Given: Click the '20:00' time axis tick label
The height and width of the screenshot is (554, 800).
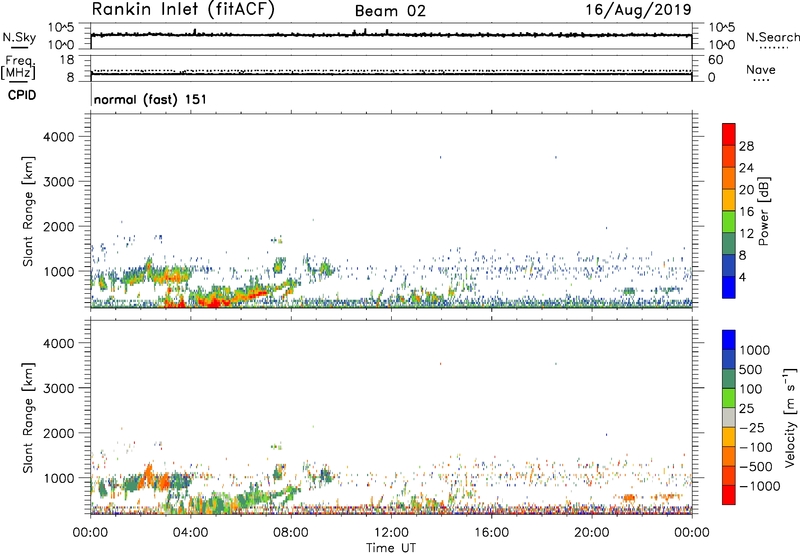Looking at the screenshot, I should (592, 533).
